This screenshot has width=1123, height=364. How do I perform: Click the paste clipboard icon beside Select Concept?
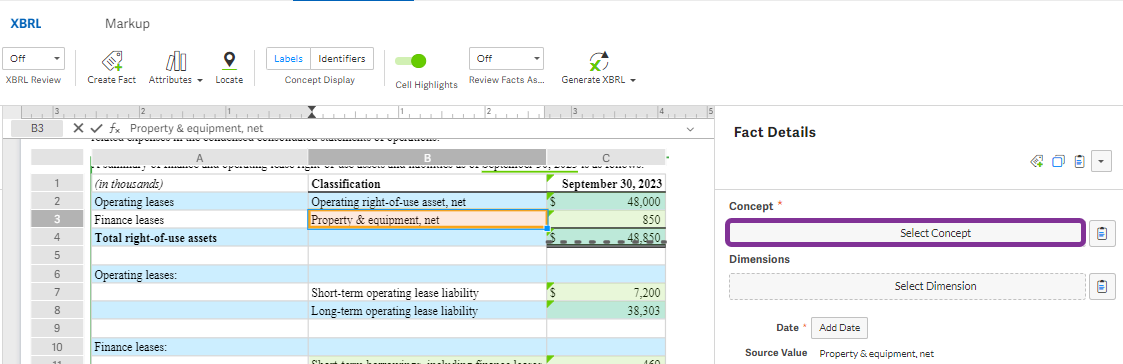coord(1102,234)
